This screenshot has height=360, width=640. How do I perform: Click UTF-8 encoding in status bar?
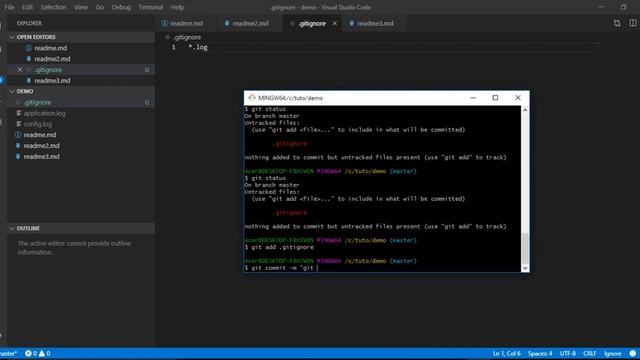click(x=568, y=353)
